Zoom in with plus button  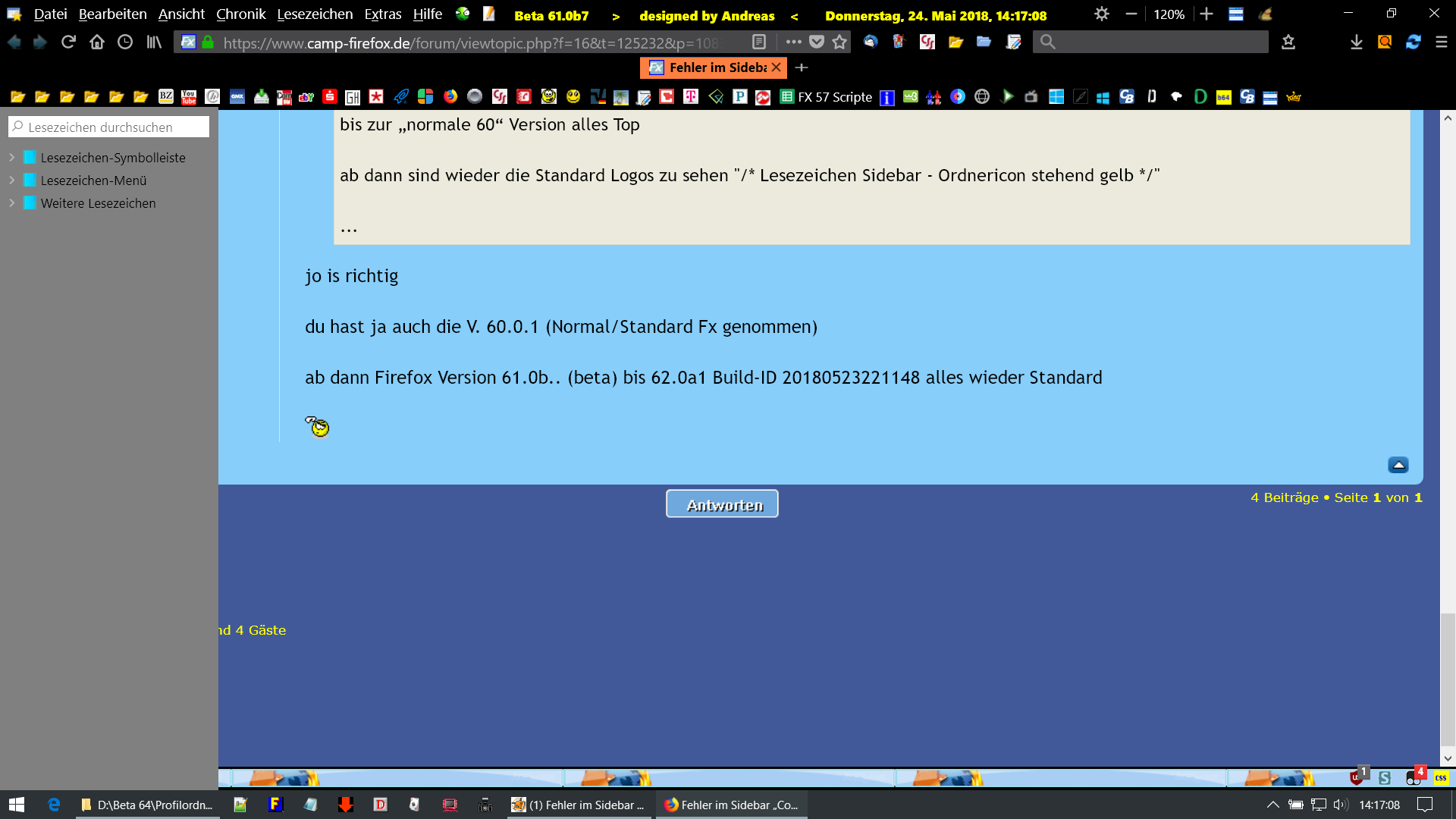pos(1207,14)
